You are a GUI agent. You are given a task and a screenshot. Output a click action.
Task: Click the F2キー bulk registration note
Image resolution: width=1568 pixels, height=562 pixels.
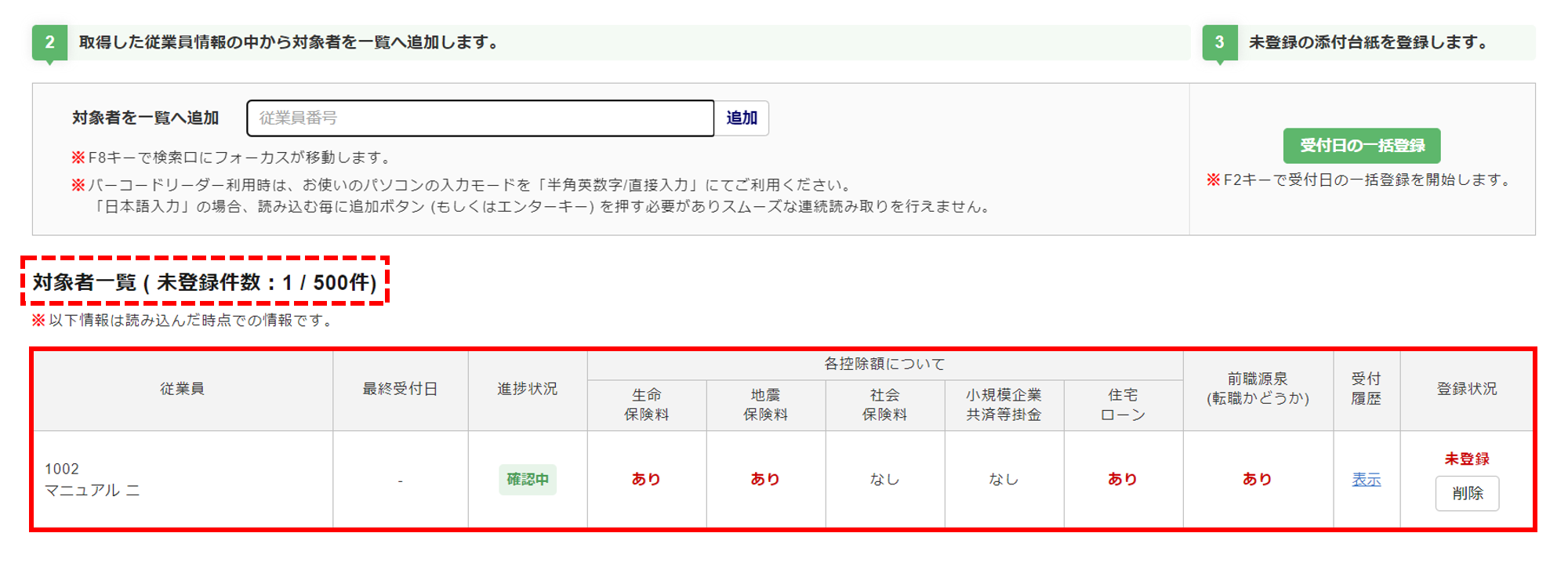(x=1360, y=180)
